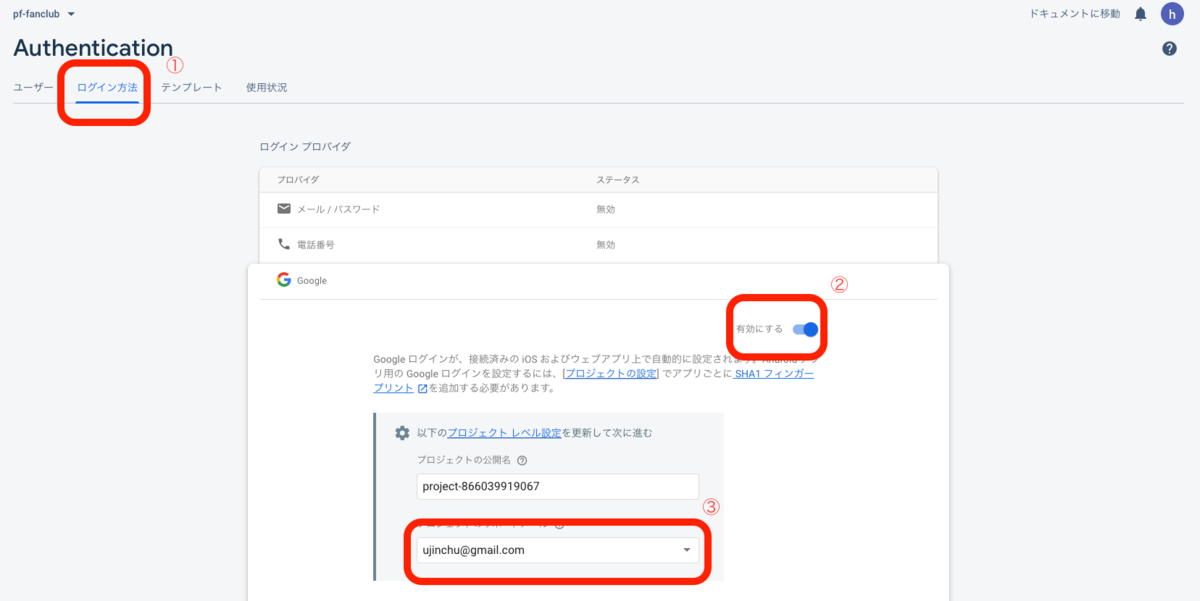Open the support email dropdown showing ujinchu@gmail.com
This screenshot has width=1200, height=601.
pyautogui.click(x=686, y=549)
